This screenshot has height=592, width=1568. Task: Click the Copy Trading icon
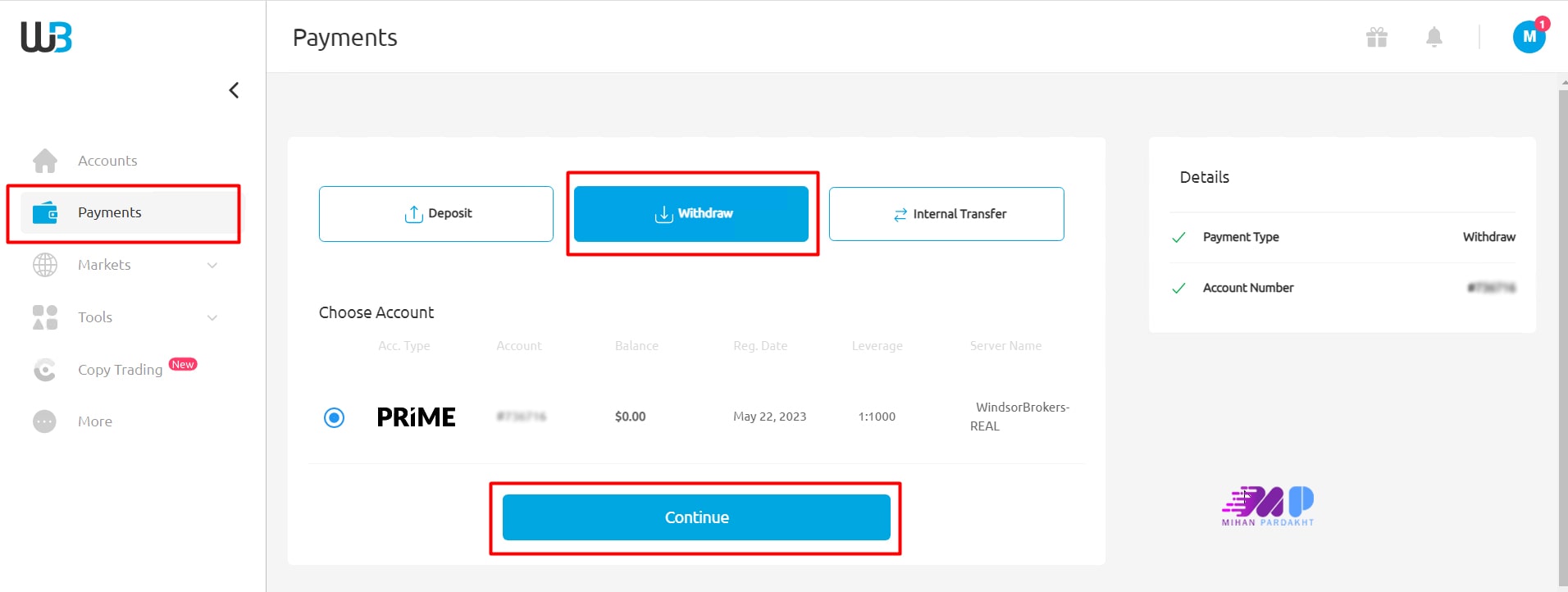click(x=45, y=370)
